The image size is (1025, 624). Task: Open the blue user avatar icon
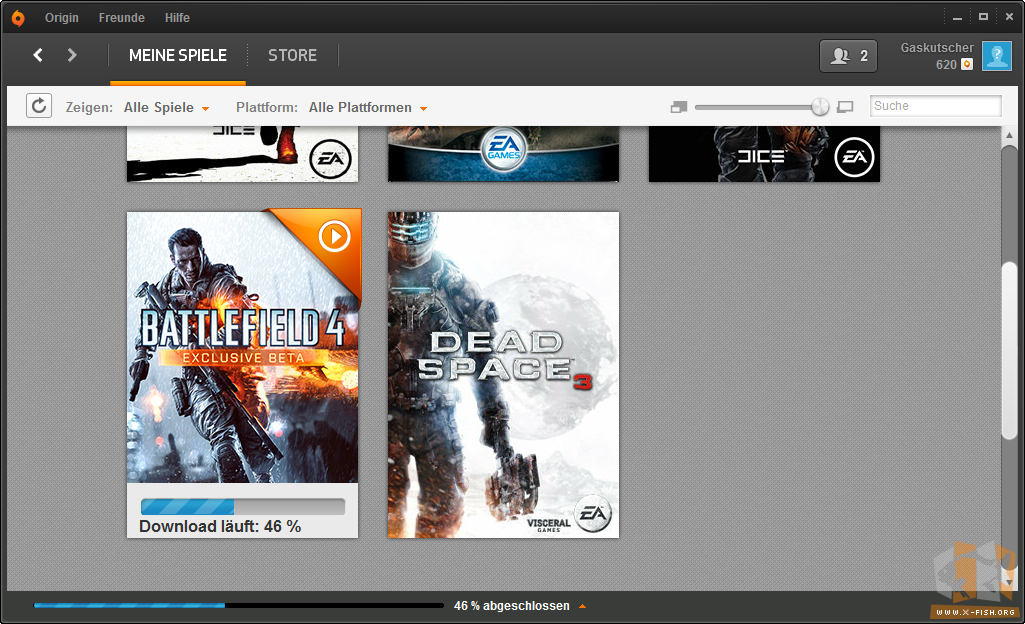point(997,56)
